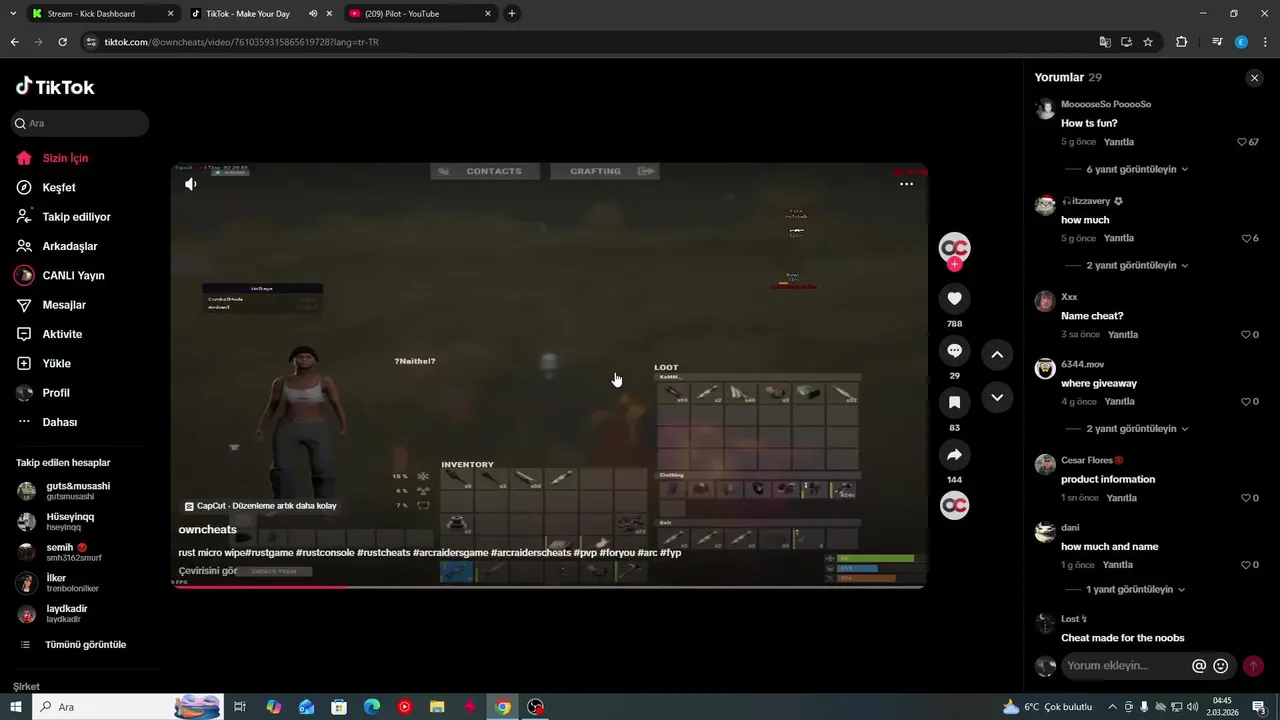The image size is (1280, 720).
Task: Bookmark the video to favorites
Action: coord(954,402)
